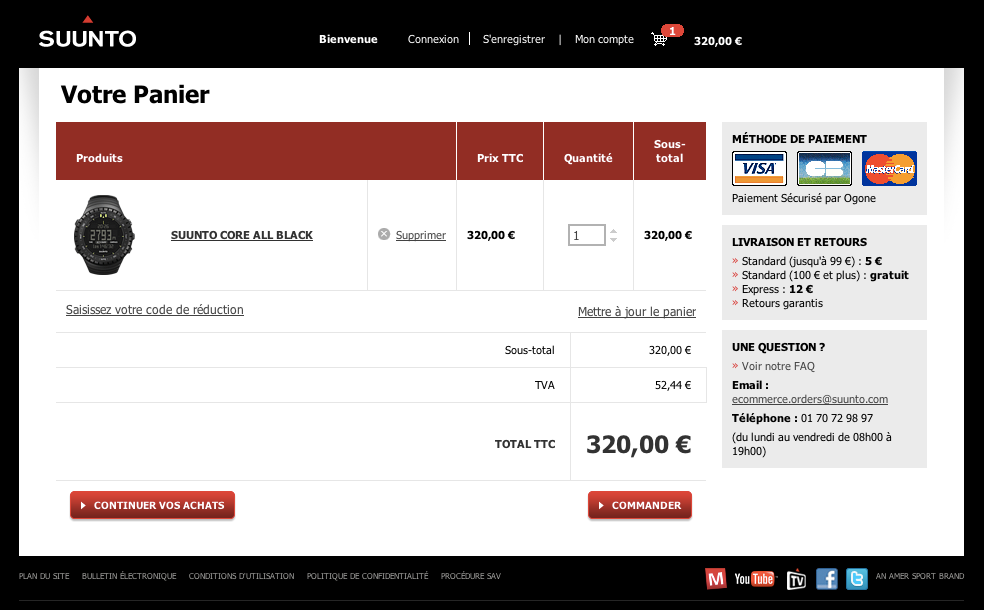984x610 pixels.
Task: Click the Suunto Core watch thumbnail
Action: pyautogui.click(x=104, y=235)
